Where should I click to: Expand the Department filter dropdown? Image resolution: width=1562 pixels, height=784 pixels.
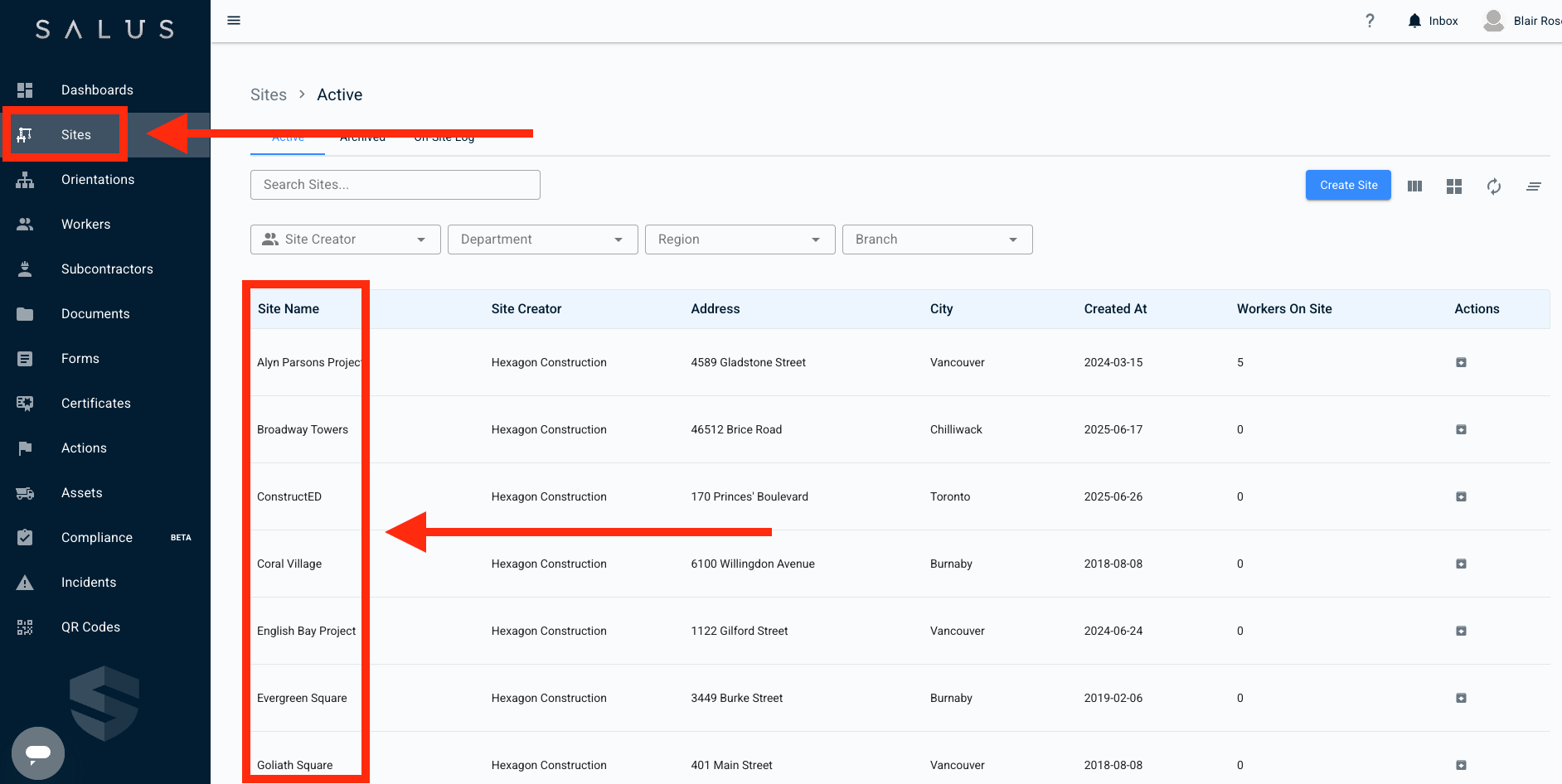click(542, 240)
